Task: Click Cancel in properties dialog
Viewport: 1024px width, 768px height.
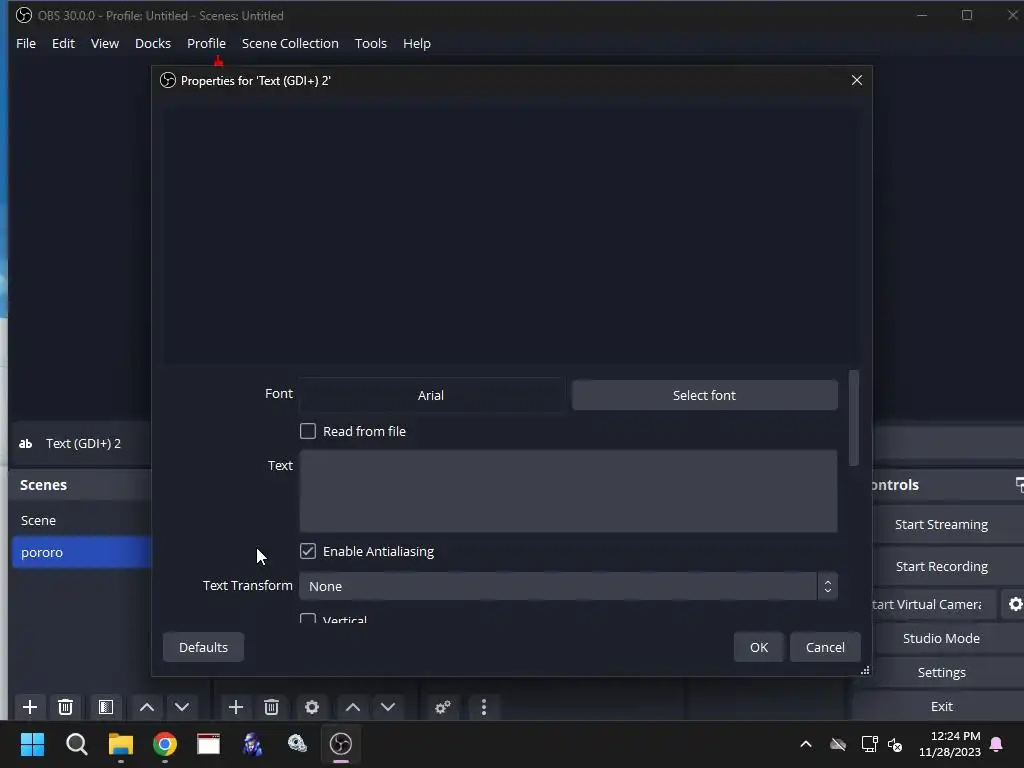Action: coord(825,647)
